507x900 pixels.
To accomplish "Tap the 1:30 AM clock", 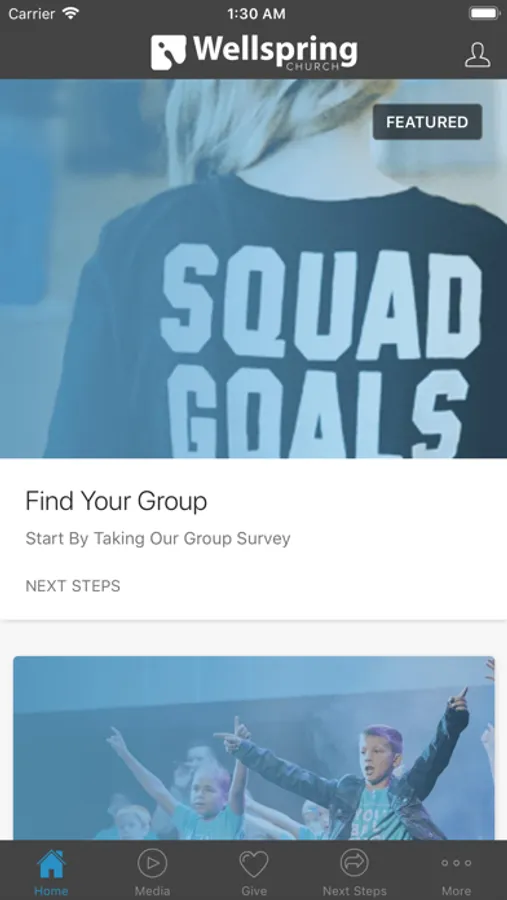I will coord(256,14).
